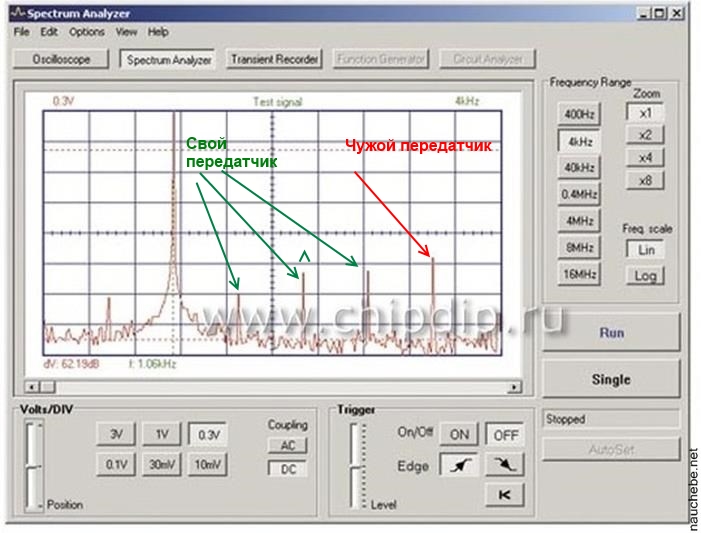Set Volts/DIV to 0.1V

tap(116, 465)
